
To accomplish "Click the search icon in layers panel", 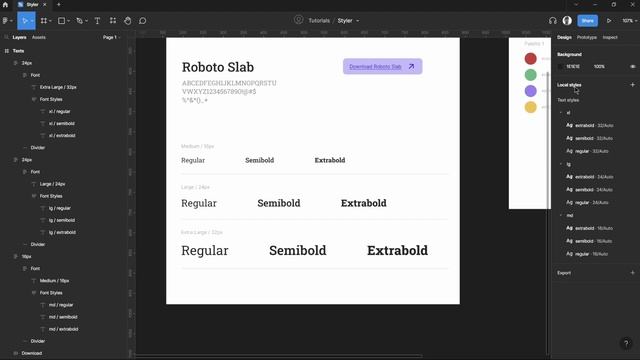I will coord(6,37).
